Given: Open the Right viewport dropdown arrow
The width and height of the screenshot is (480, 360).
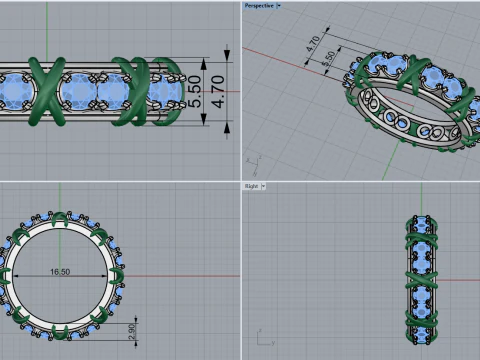Looking at the screenshot, I should 263,186.
